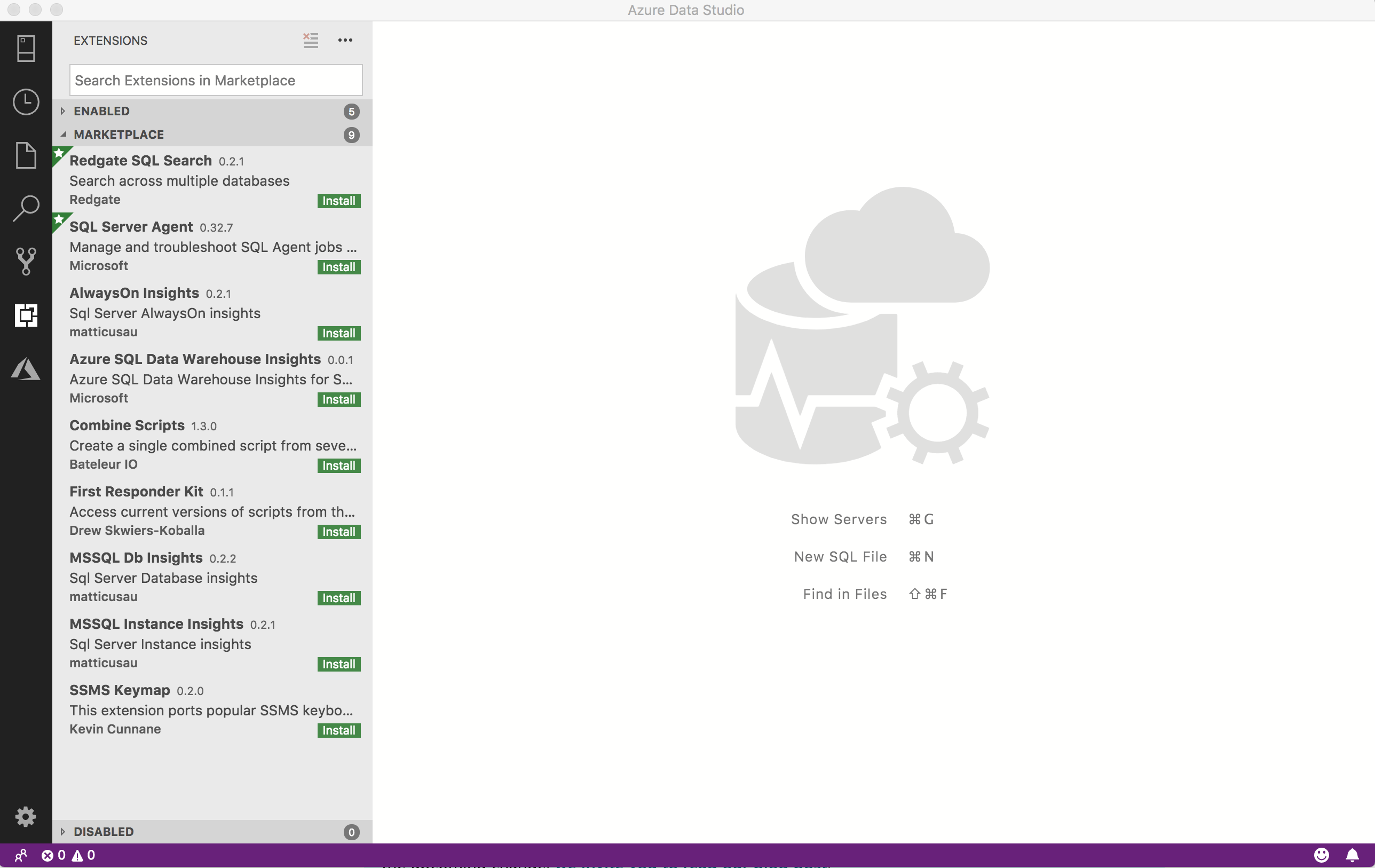
Task: Select the filter extensions list view
Action: [311, 40]
